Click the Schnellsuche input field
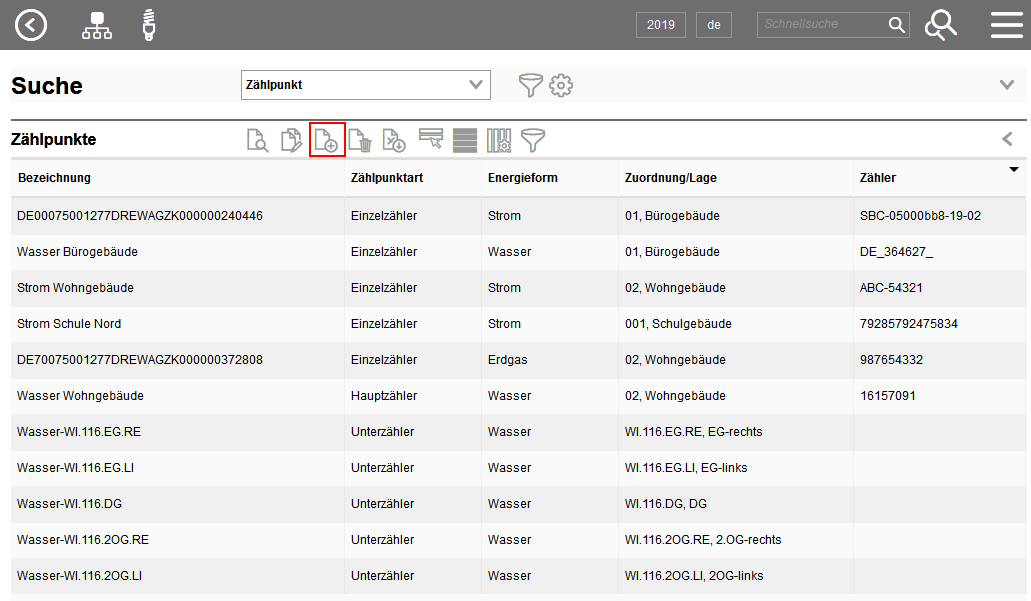The width and height of the screenshot is (1031, 601). (x=822, y=25)
